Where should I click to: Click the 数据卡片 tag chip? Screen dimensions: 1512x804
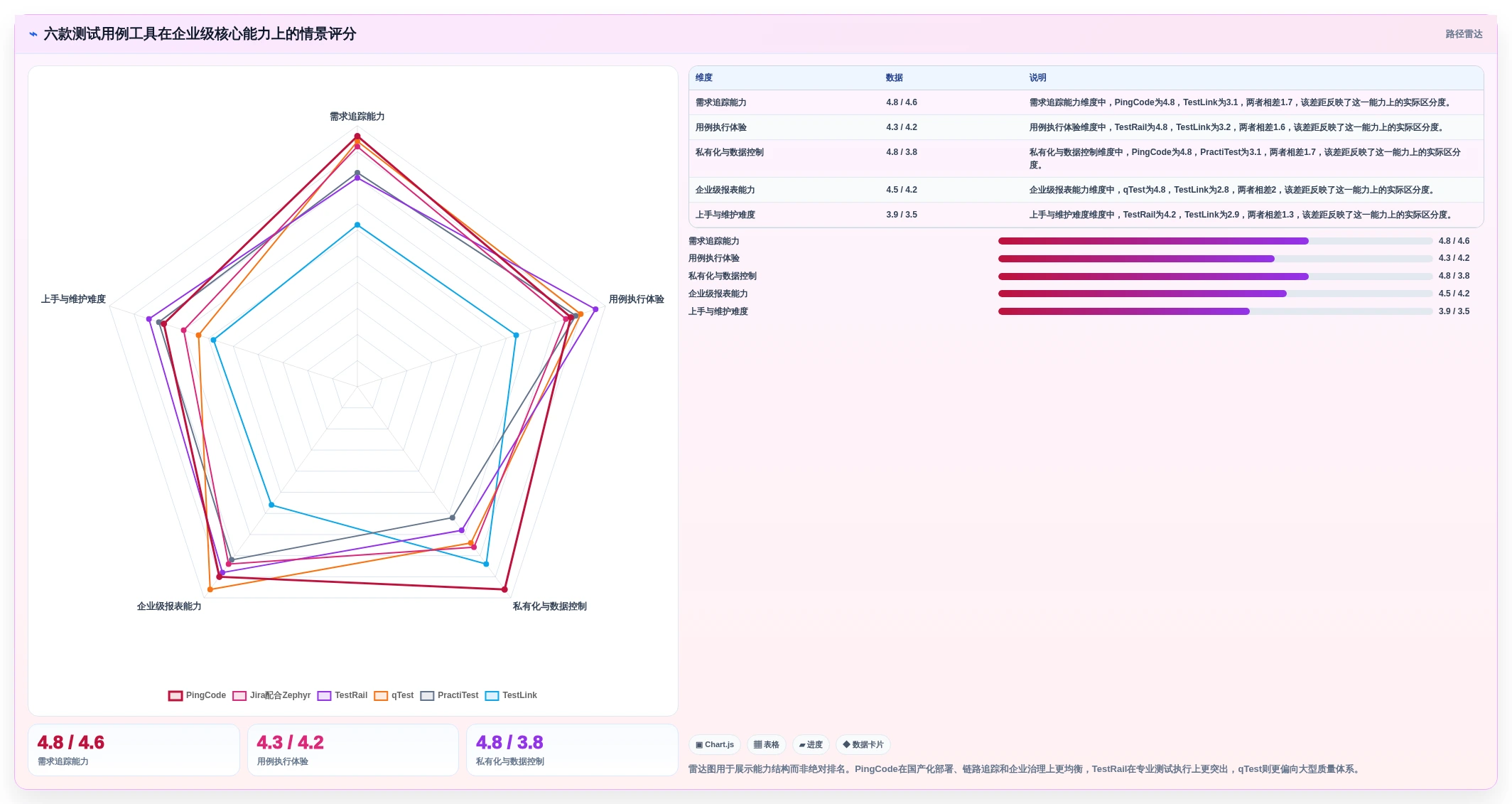click(863, 745)
